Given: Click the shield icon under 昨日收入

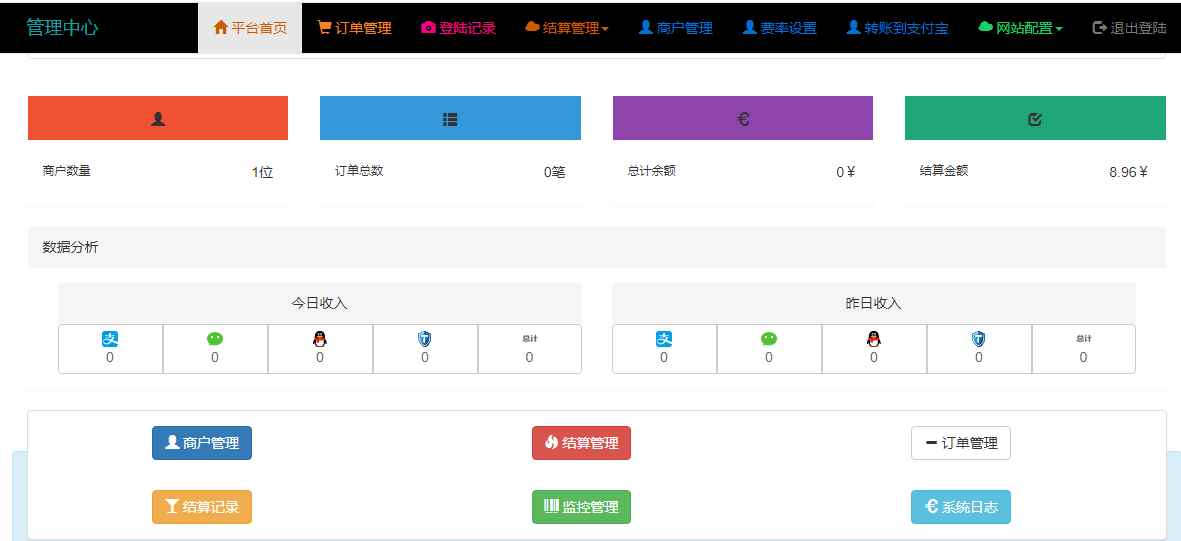Looking at the screenshot, I should 978,339.
